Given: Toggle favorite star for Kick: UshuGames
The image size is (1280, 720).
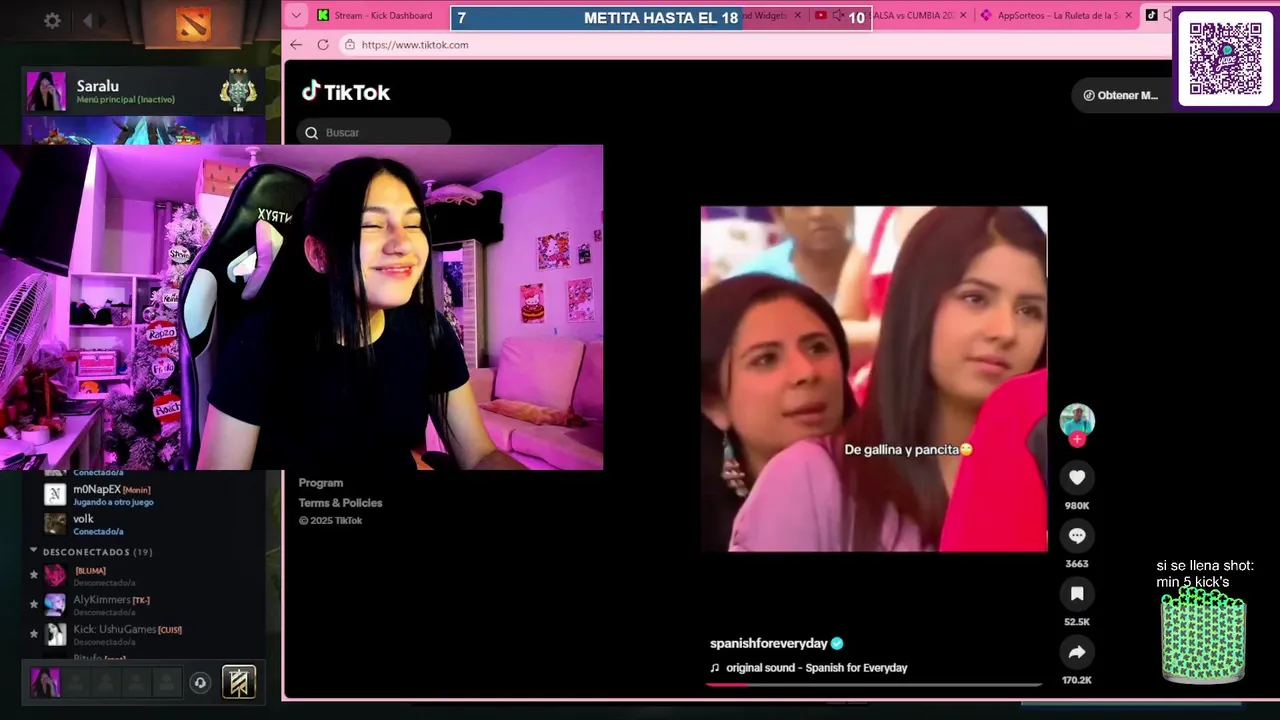Looking at the screenshot, I should (x=34, y=633).
